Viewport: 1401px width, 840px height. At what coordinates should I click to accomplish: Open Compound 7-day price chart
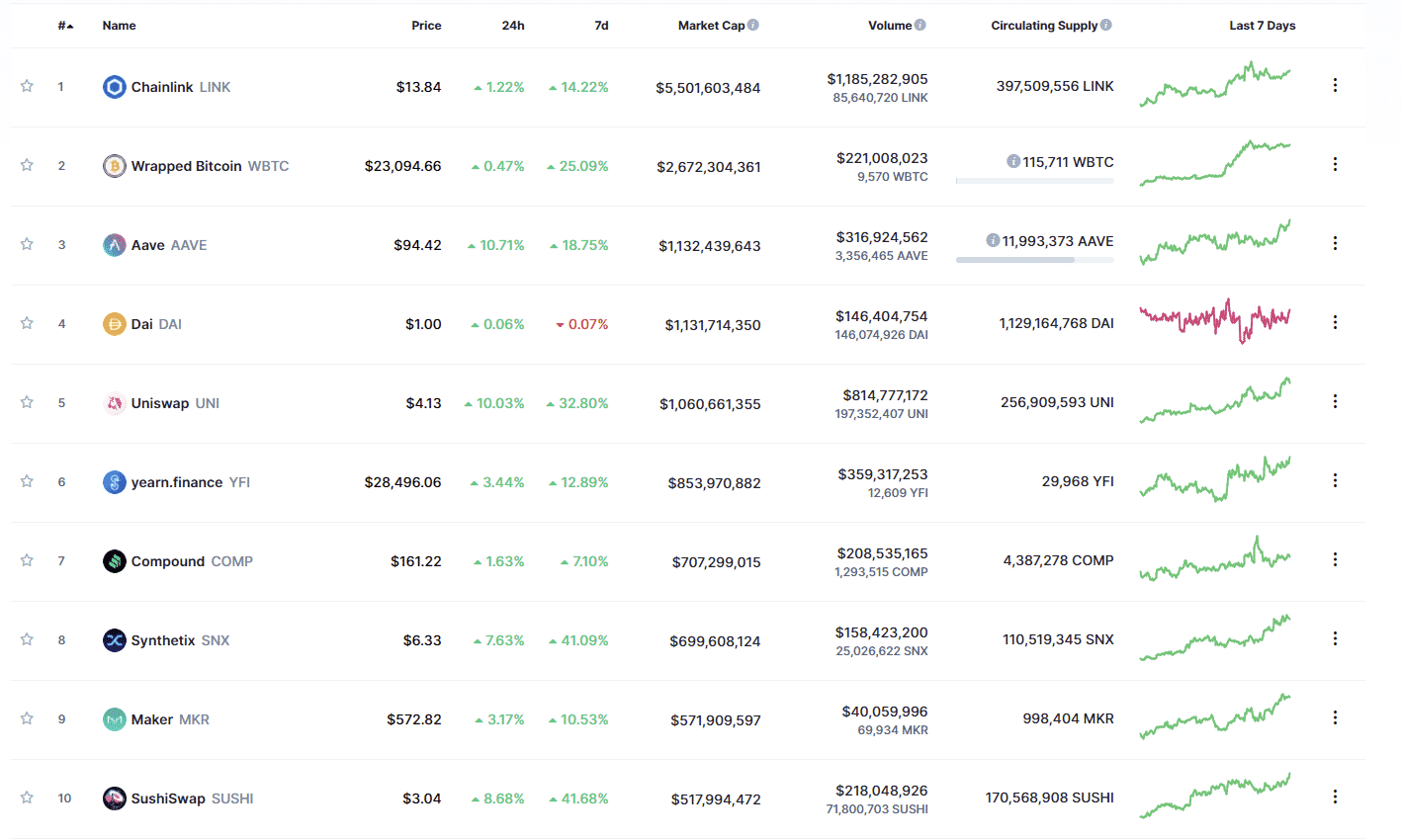[1215, 559]
